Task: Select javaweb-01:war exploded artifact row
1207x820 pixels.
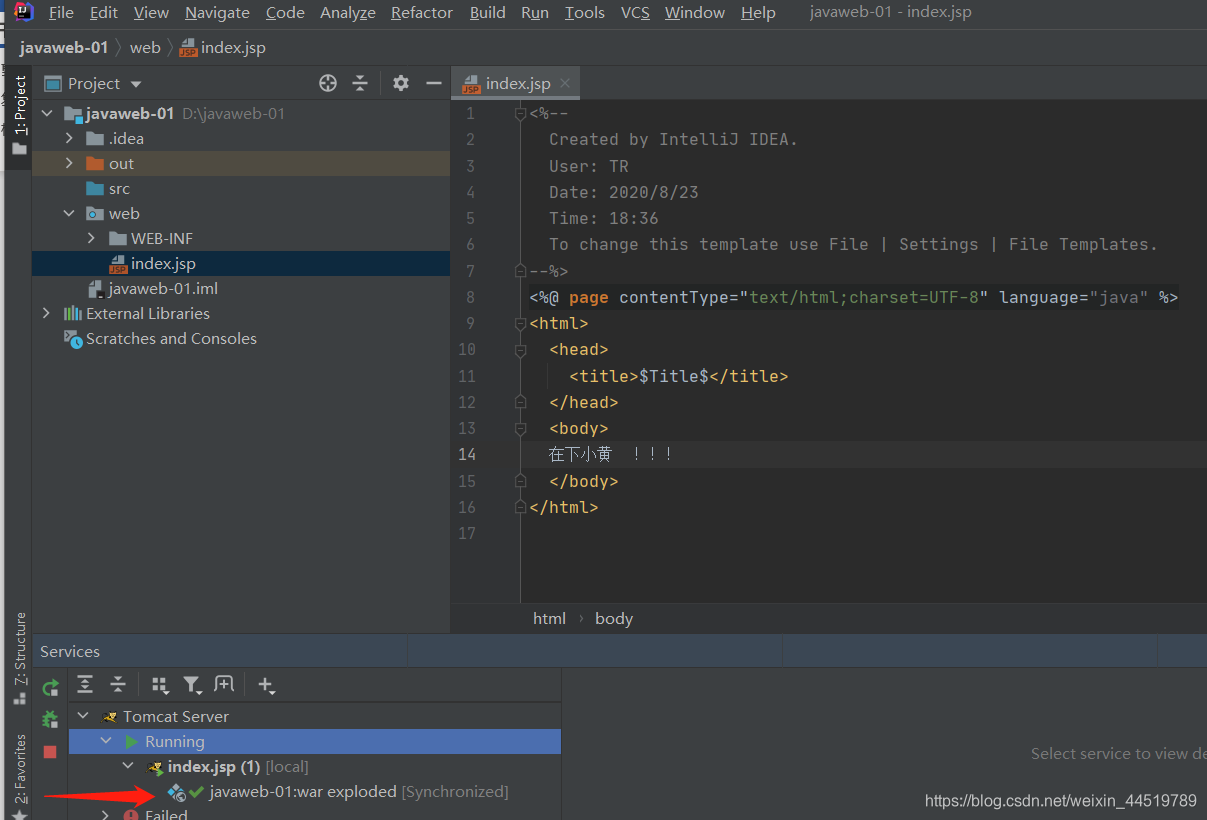Action: [x=314, y=792]
